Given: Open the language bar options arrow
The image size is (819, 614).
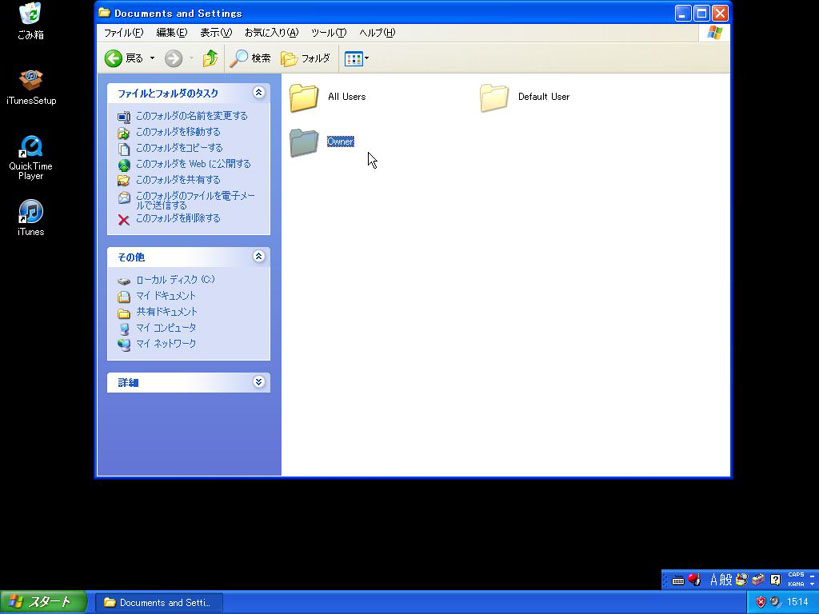Looking at the screenshot, I should coord(812,584).
